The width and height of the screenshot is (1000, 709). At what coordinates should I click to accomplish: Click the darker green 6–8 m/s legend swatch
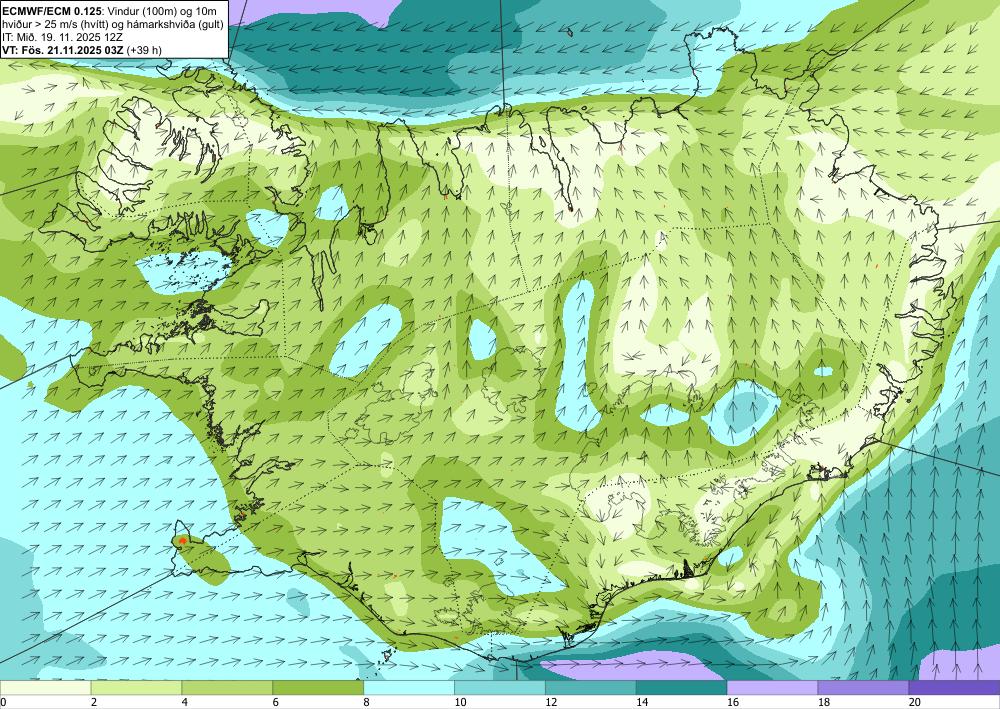click(x=318, y=688)
